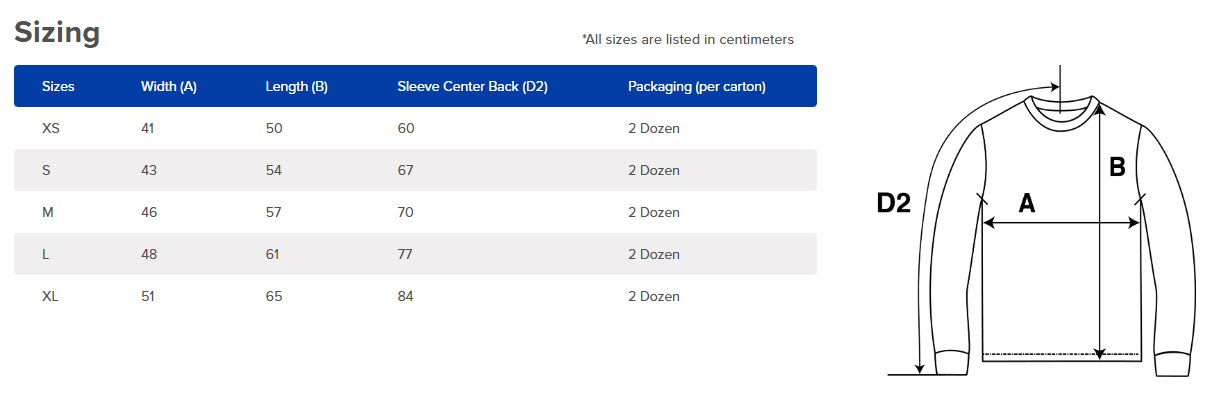Select the Sleeve Center Back (D2) header
This screenshot has height=403, width=1207.
click(x=472, y=86)
